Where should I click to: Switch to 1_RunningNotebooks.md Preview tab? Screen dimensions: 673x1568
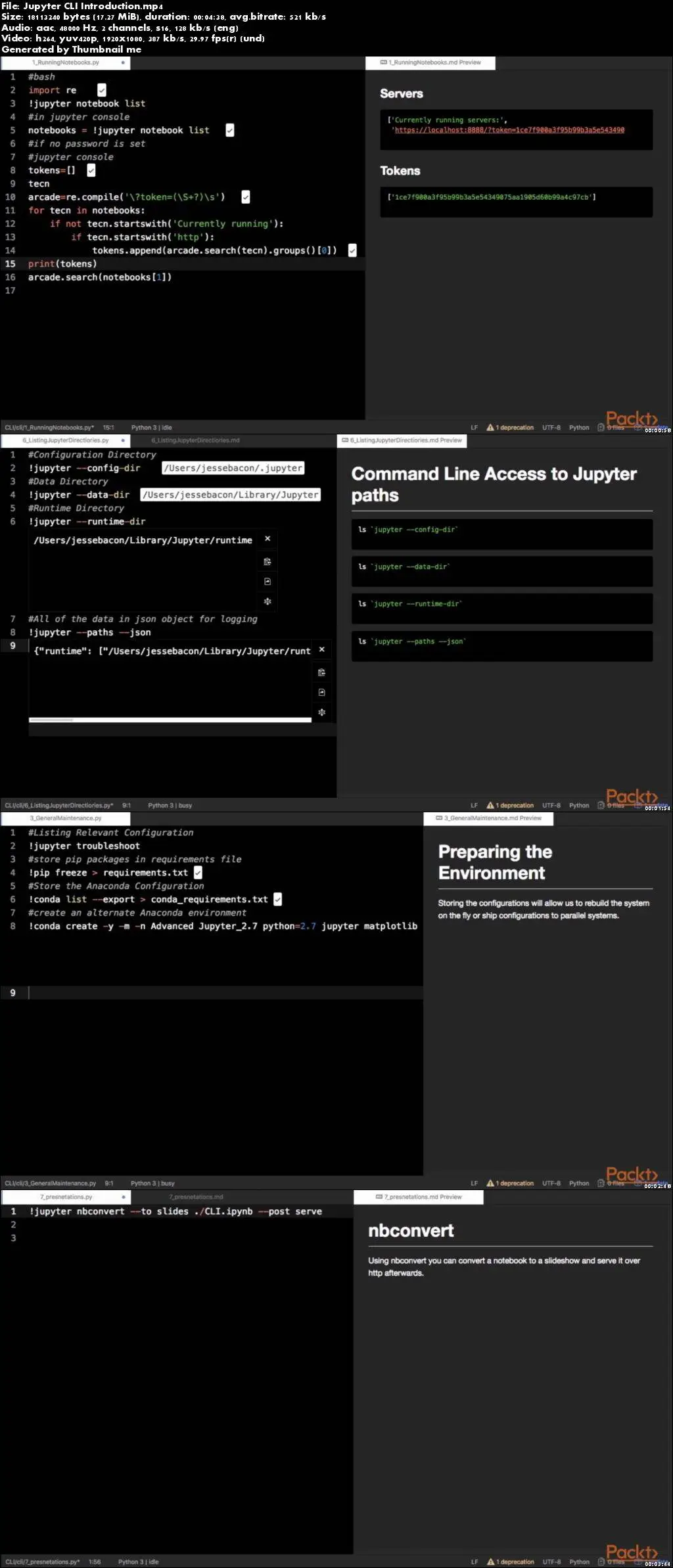pyautogui.click(x=430, y=62)
